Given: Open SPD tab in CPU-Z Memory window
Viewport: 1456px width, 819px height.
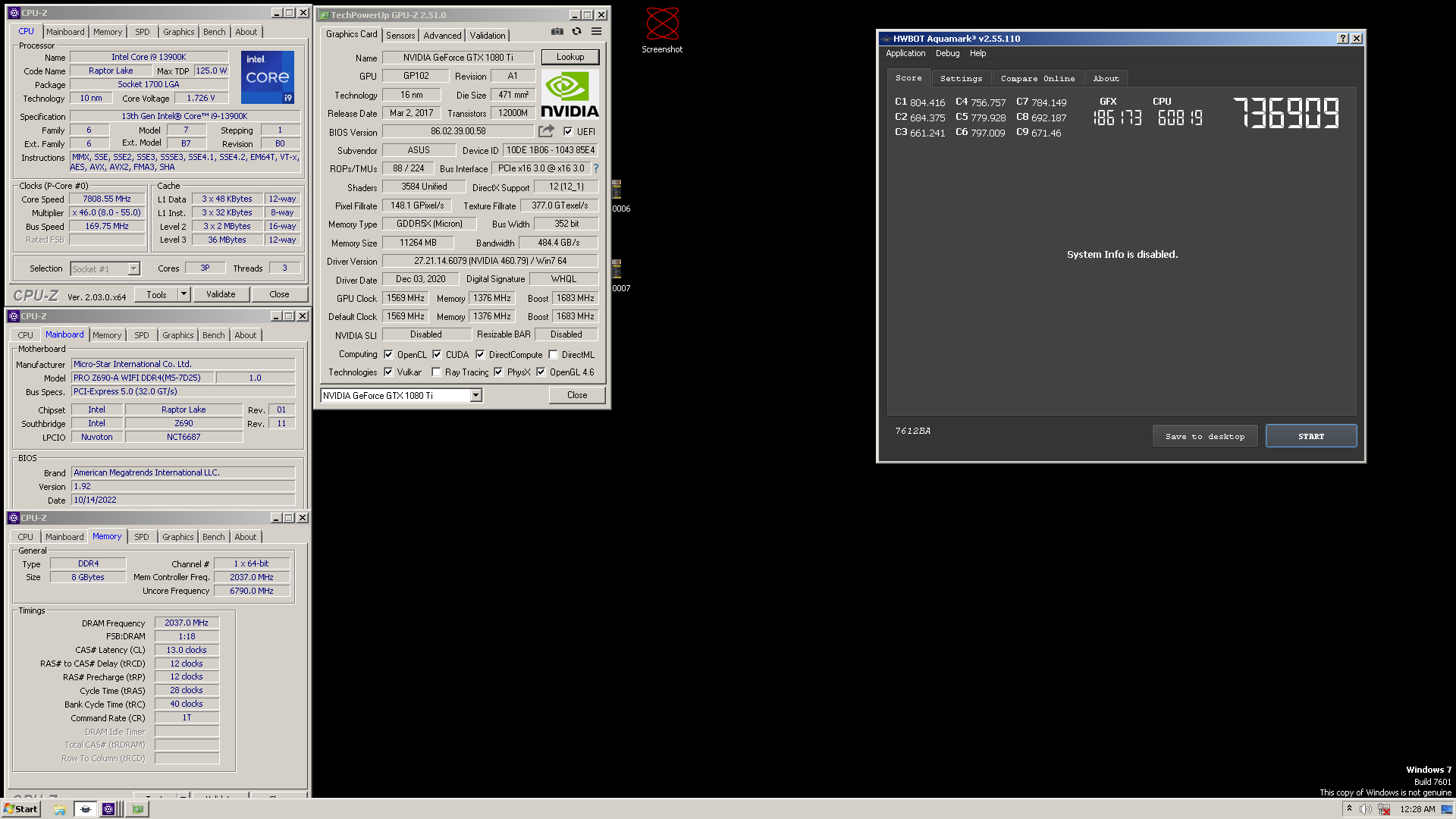Looking at the screenshot, I should coord(142,537).
